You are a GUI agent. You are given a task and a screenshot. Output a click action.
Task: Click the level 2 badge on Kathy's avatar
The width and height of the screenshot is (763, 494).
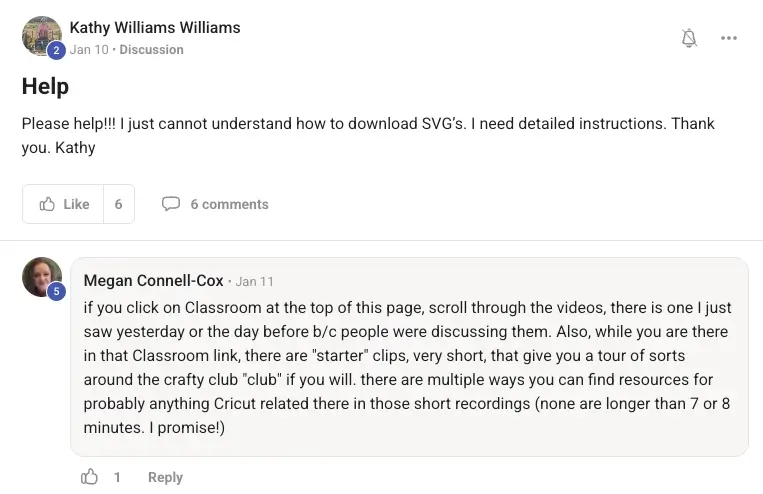point(57,50)
